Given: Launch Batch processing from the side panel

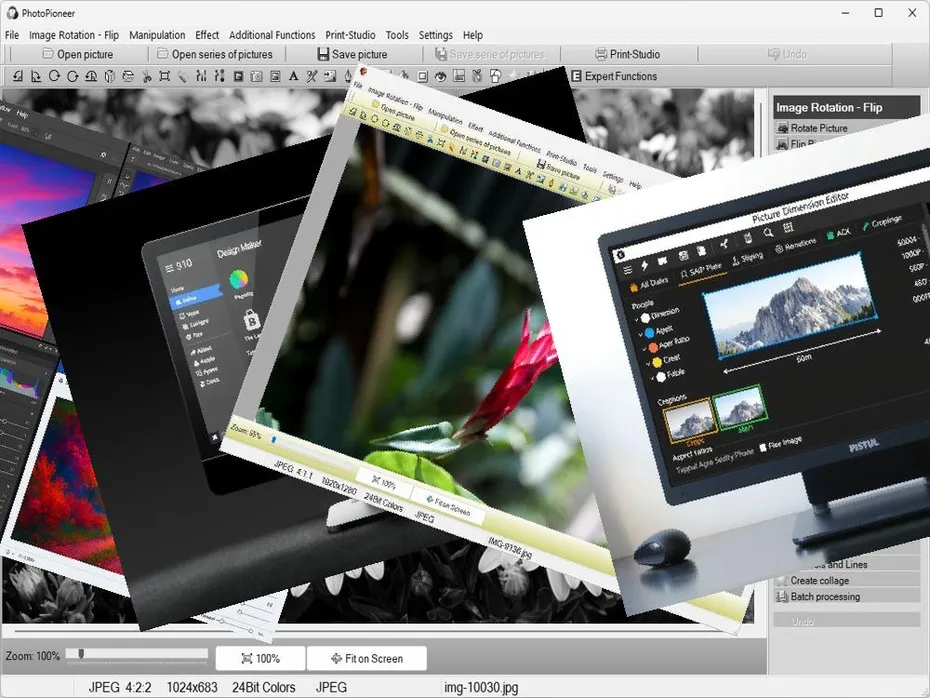Looking at the screenshot, I should tap(824, 596).
